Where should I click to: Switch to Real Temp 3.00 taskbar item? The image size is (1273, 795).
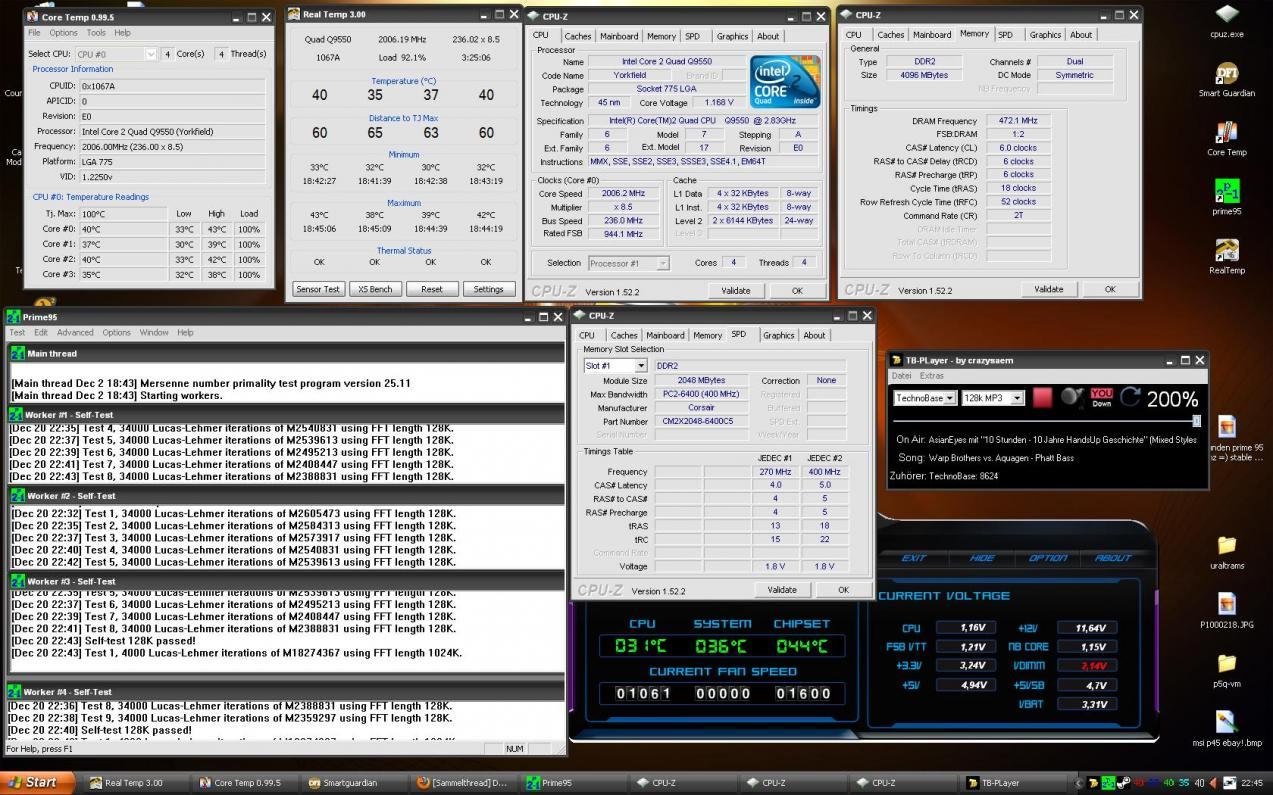tap(135, 783)
